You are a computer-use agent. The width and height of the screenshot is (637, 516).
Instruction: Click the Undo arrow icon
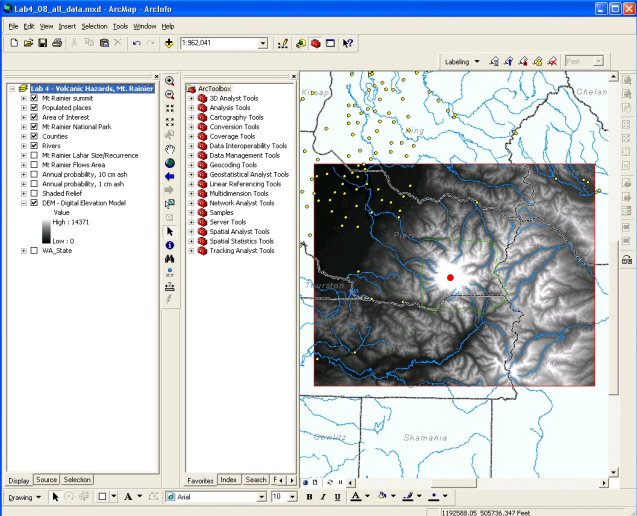tap(136, 43)
